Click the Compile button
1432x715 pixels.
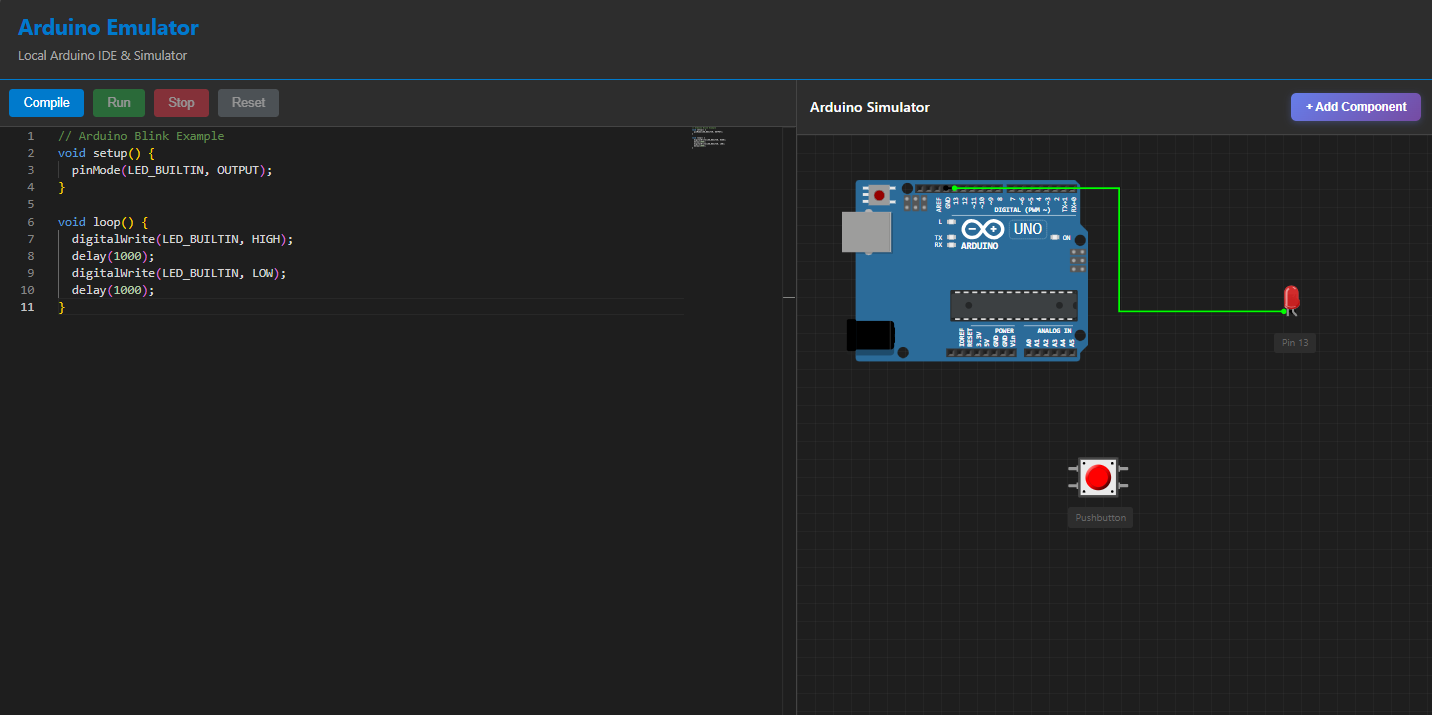[x=46, y=102]
